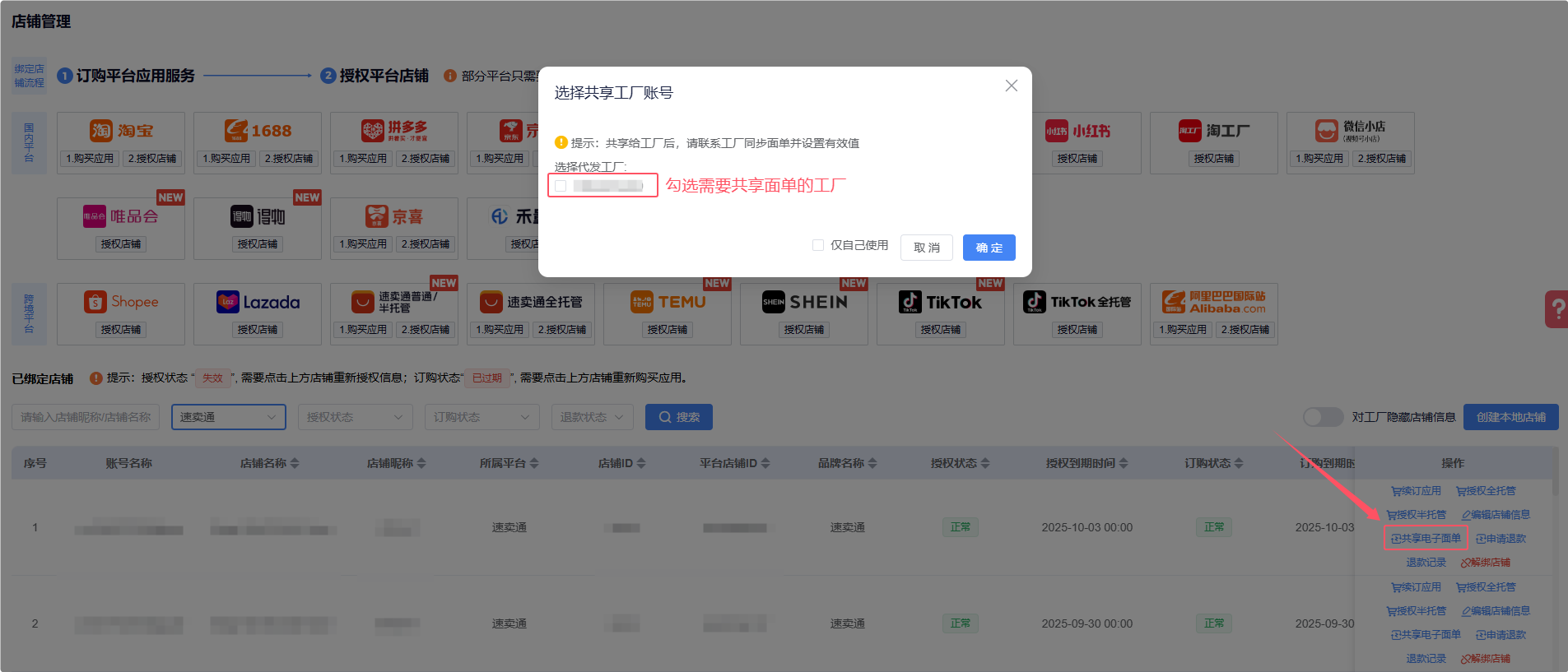1568x672 pixels.
Task: Open 共享电子面单 for store row 1
Action: click(1426, 539)
